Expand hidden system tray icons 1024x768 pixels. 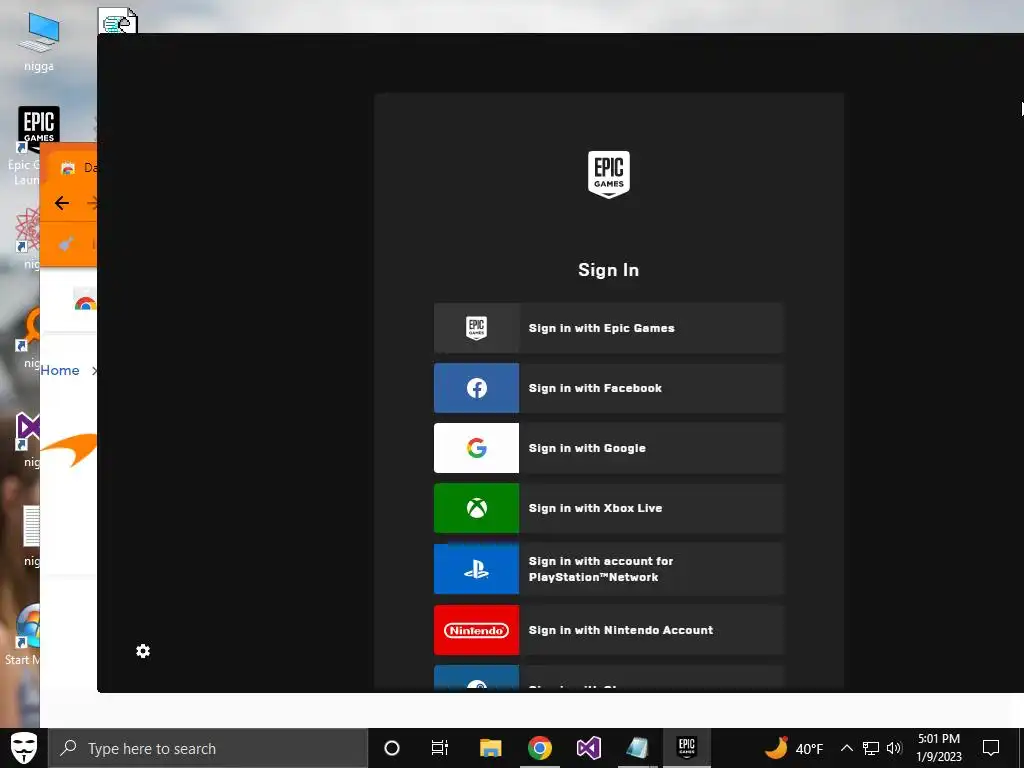click(x=846, y=748)
